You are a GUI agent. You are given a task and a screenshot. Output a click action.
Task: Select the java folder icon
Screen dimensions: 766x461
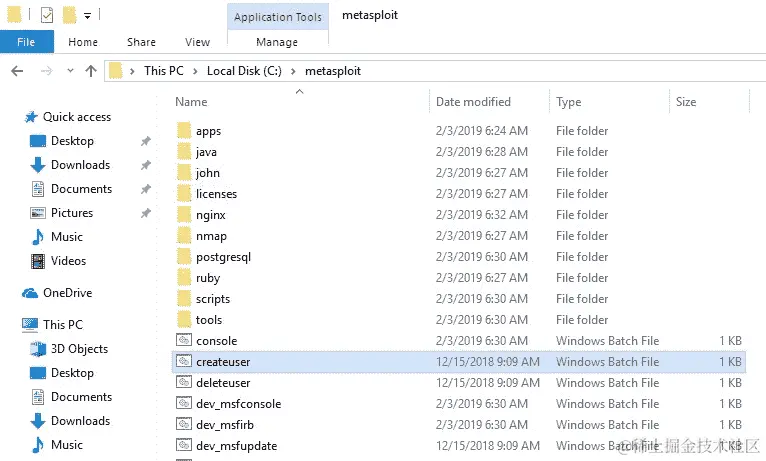coord(184,151)
